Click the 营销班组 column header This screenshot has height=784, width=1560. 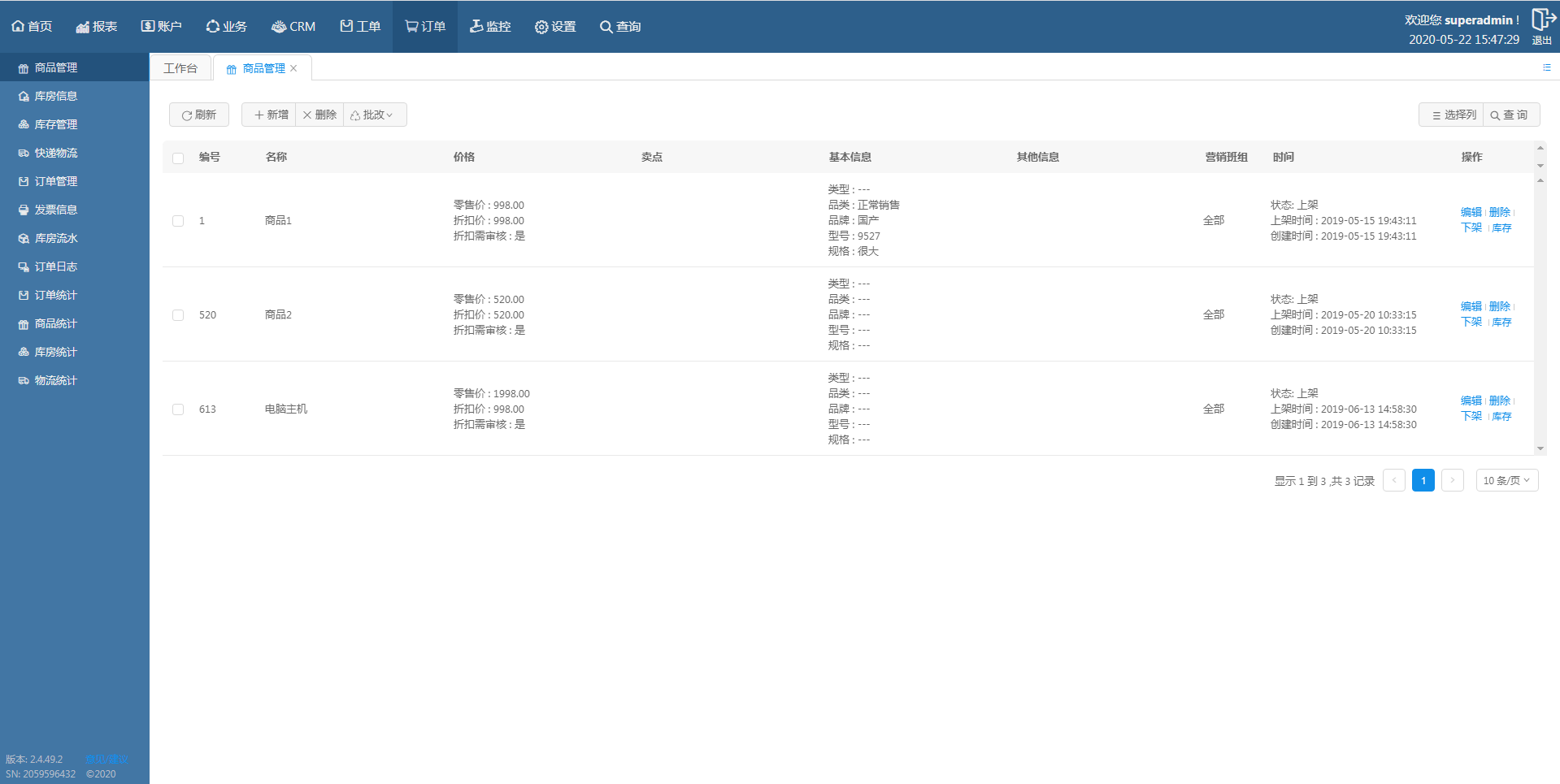[x=1226, y=157]
